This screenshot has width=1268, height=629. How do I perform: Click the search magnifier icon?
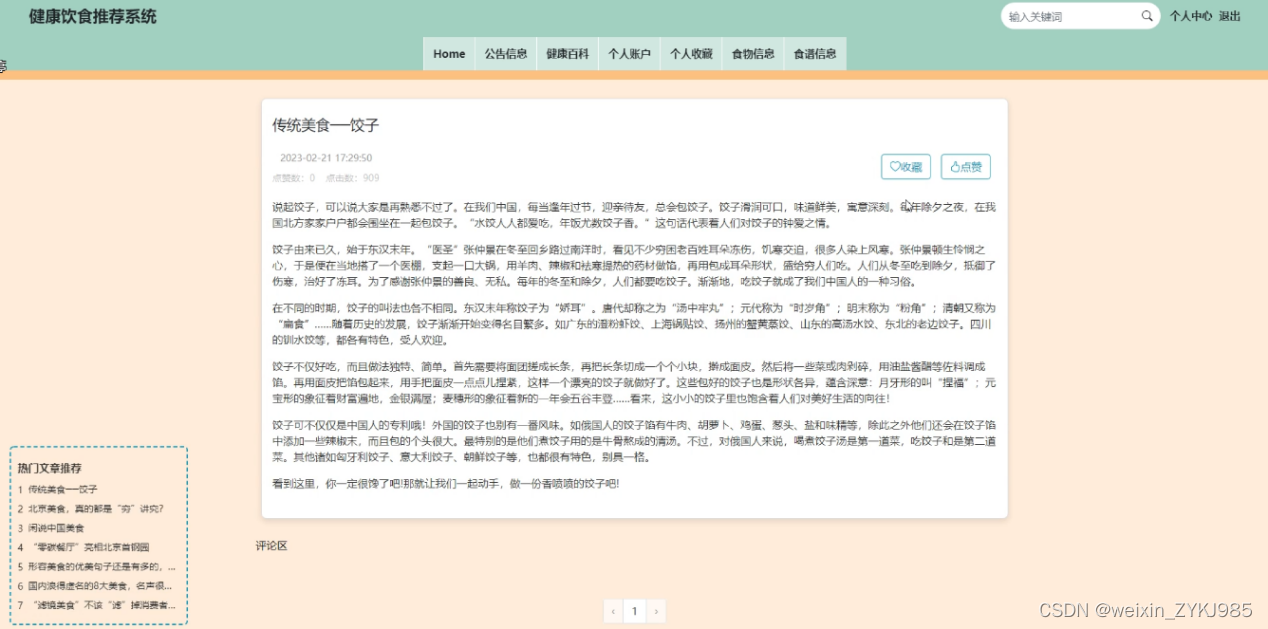1147,16
